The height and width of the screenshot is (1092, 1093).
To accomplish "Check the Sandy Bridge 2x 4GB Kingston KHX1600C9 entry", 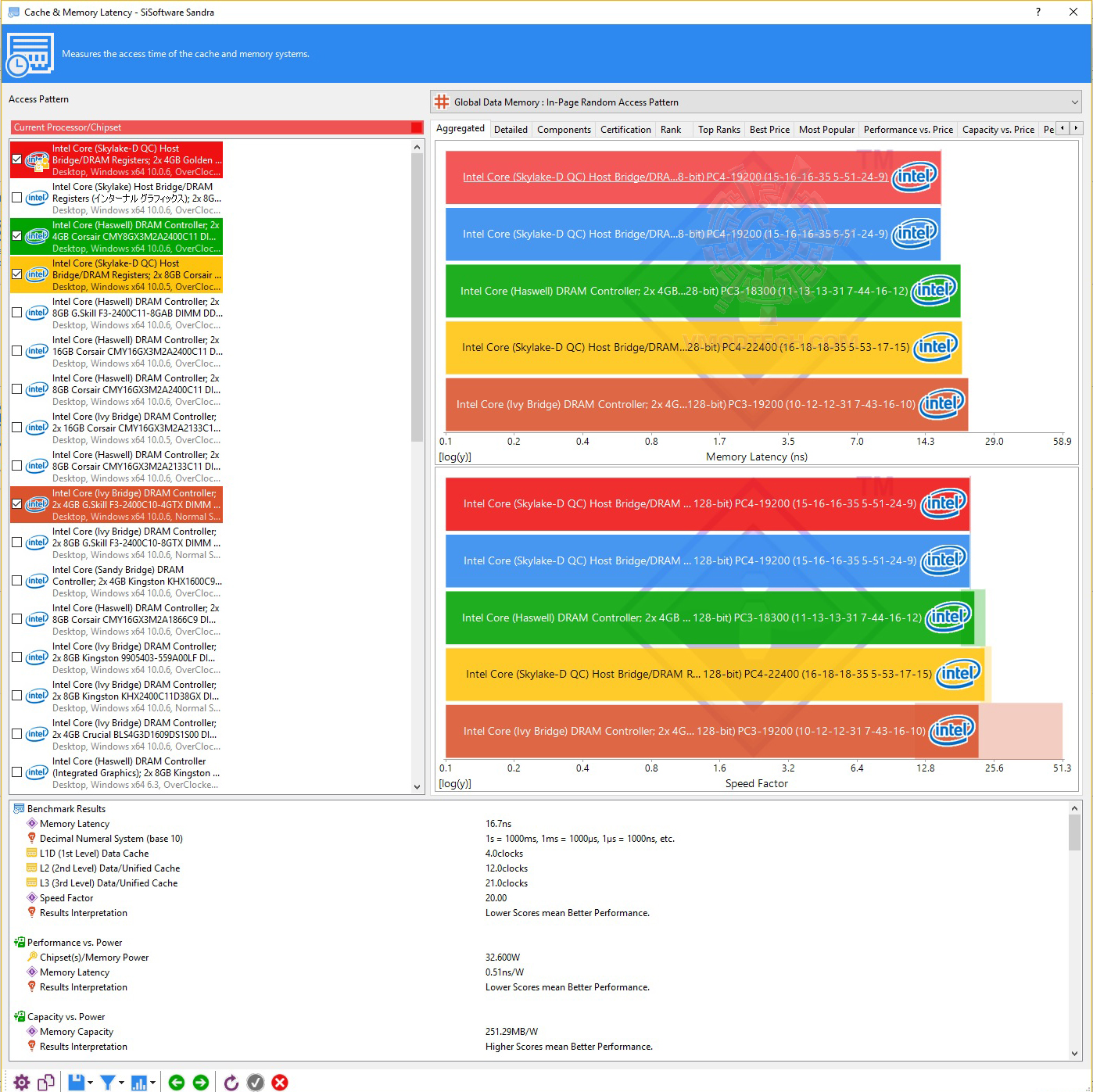I will (x=17, y=581).
